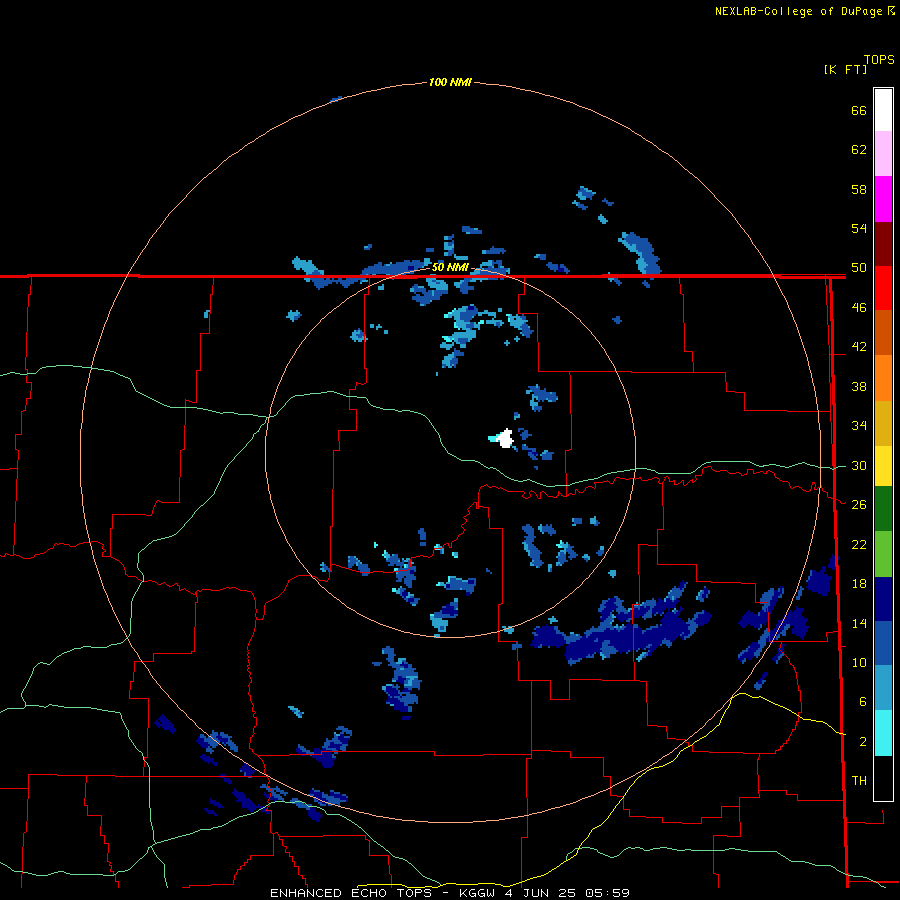Click the 05:59 timestamp
Image resolution: width=900 pixels, height=900 pixels.
607,893
